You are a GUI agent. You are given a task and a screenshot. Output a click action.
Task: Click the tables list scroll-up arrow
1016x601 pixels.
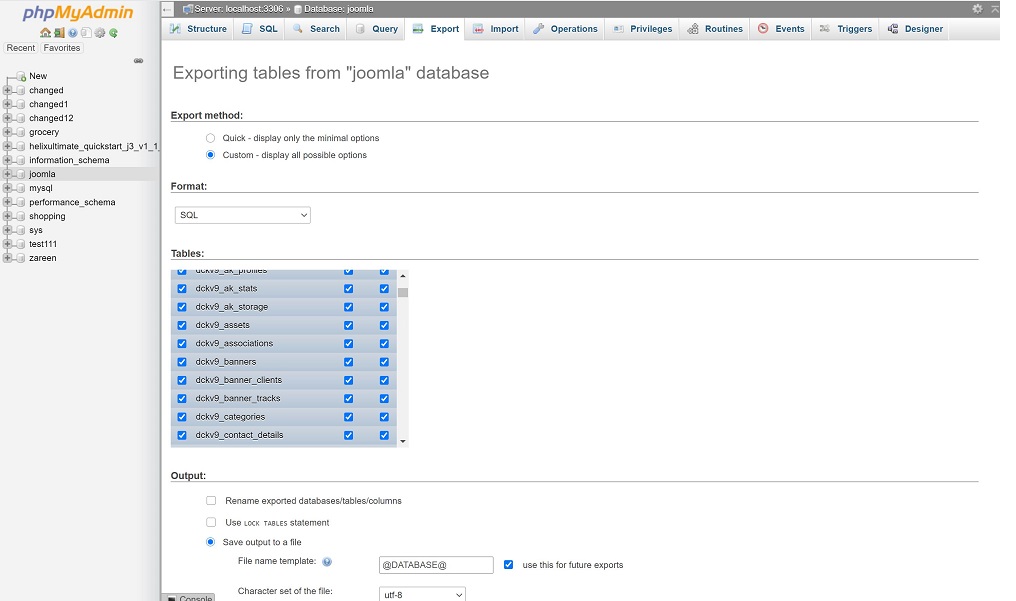pos(403,277)
